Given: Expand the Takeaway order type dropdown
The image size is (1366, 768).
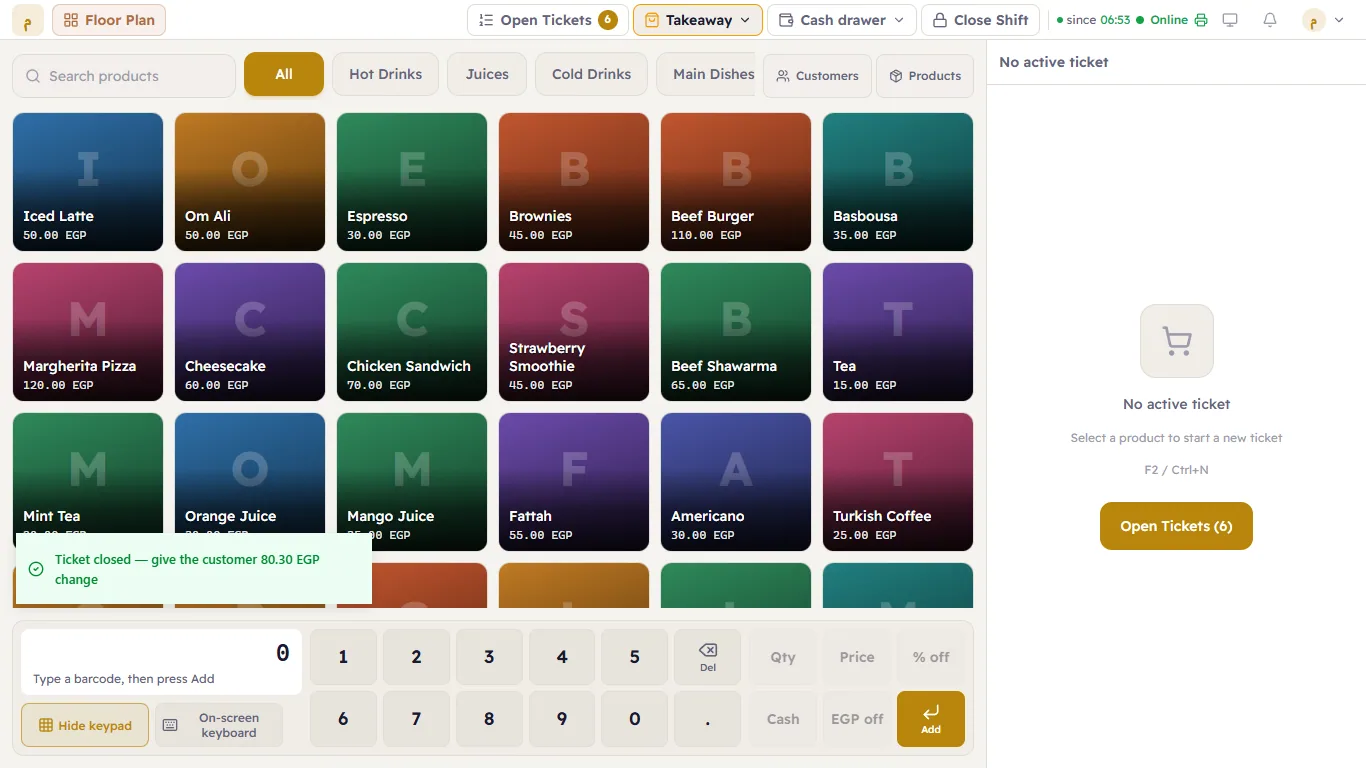Looking at the screenshot, I should 698,20.
